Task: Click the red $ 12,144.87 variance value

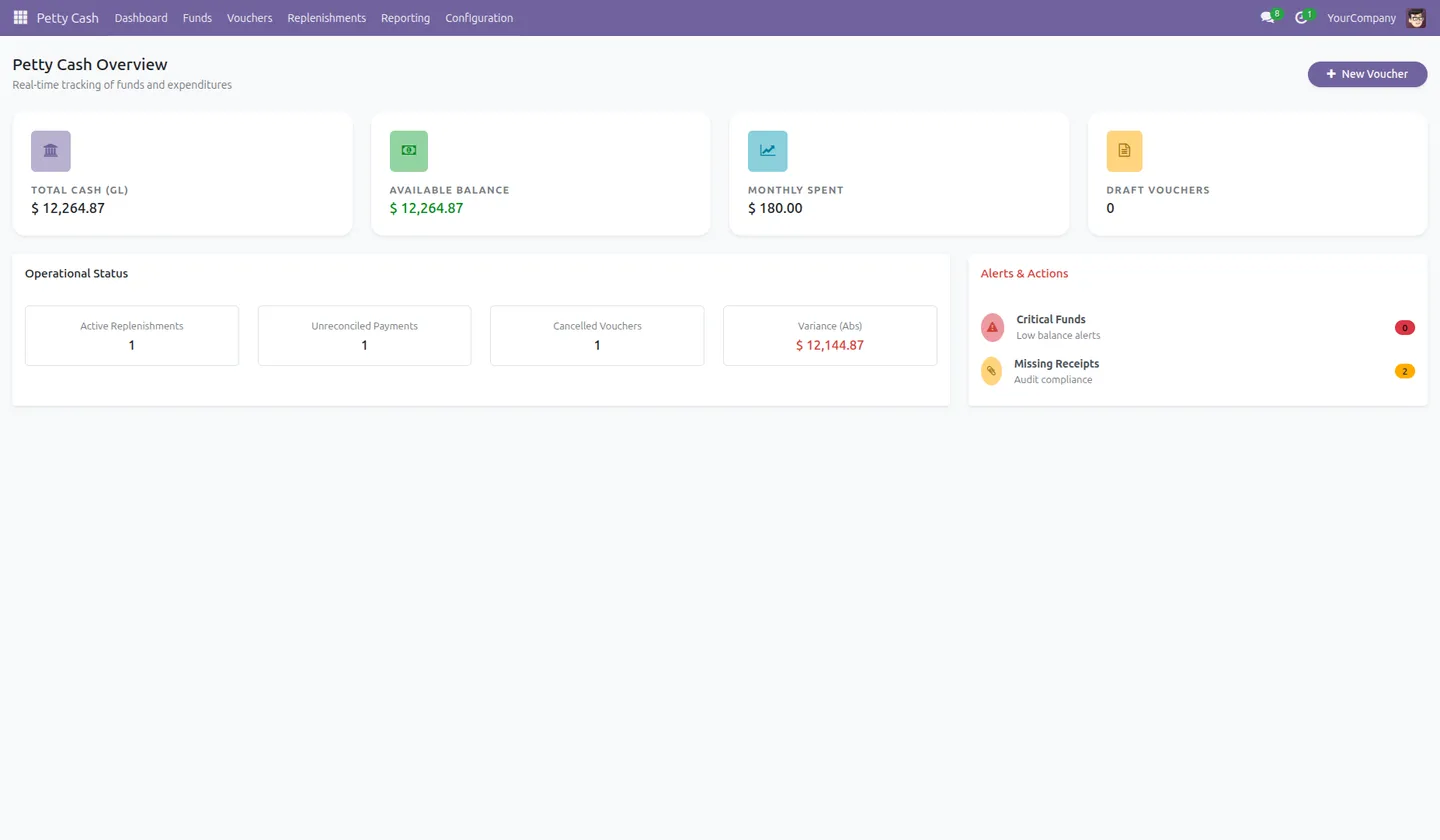Action: coord(830,345)
